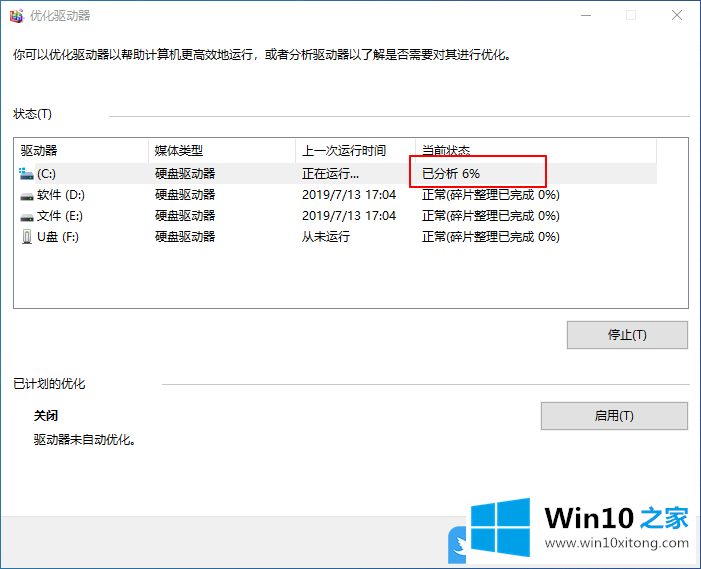
Task: Click the 关闭 scheduled optimization status text
Action: tap(46, 416)
